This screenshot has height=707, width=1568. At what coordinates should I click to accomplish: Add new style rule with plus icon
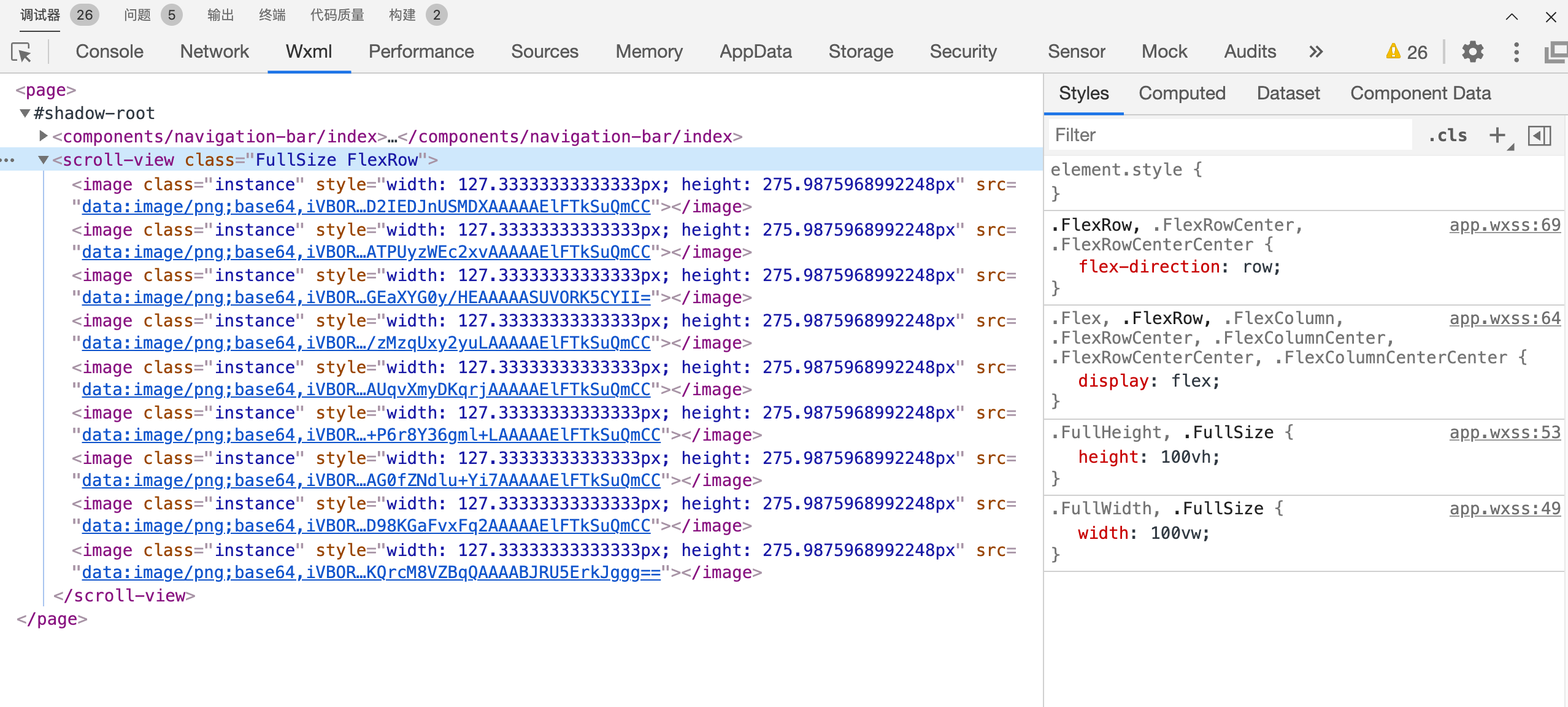point(1497,135)
